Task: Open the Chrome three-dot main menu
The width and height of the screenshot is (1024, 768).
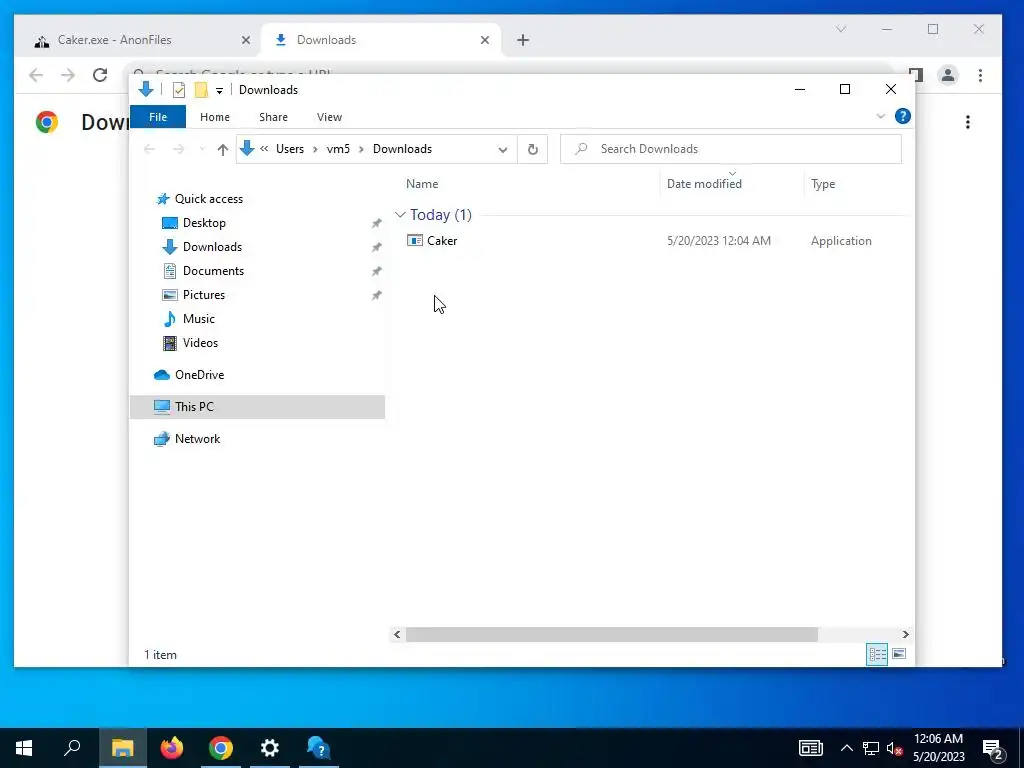Action: [x=980, y=75]
